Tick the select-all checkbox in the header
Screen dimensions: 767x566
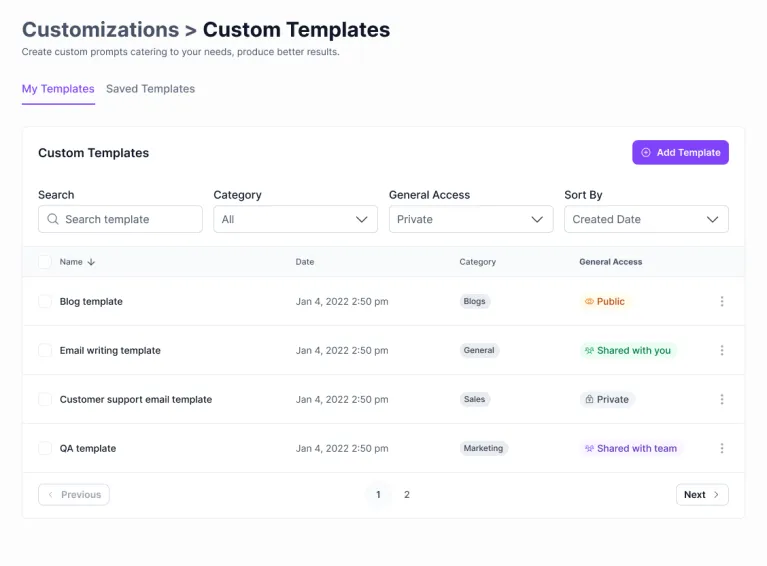45,262
